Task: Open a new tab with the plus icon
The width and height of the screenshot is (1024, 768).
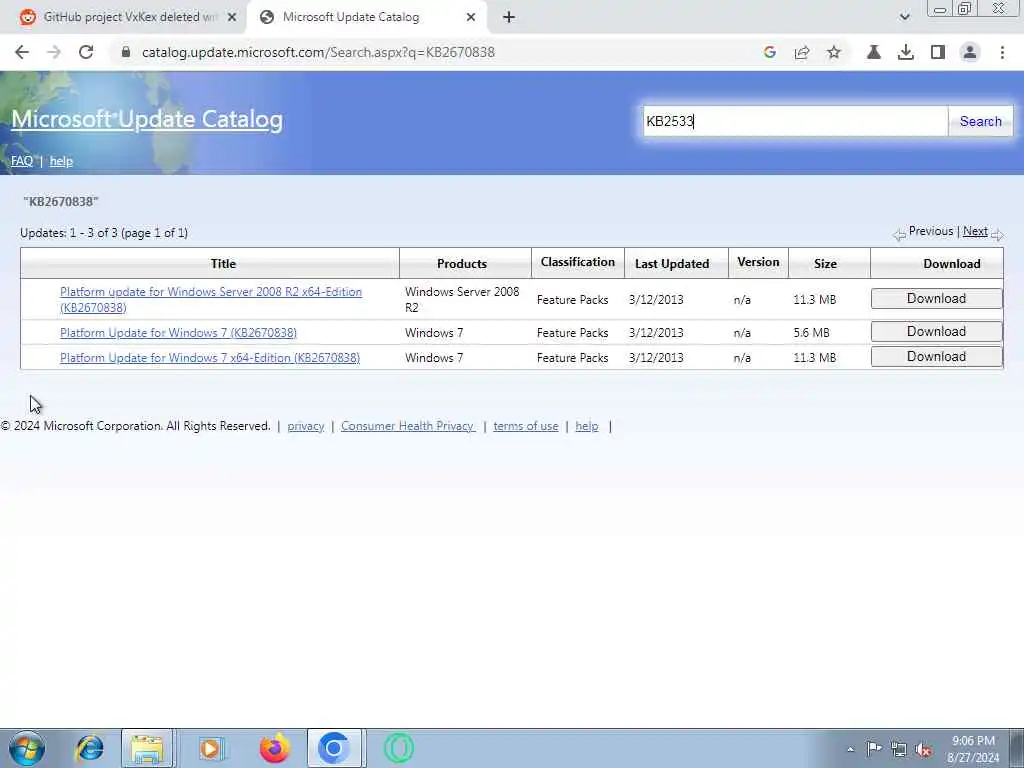Action: (x=509, y=17)
